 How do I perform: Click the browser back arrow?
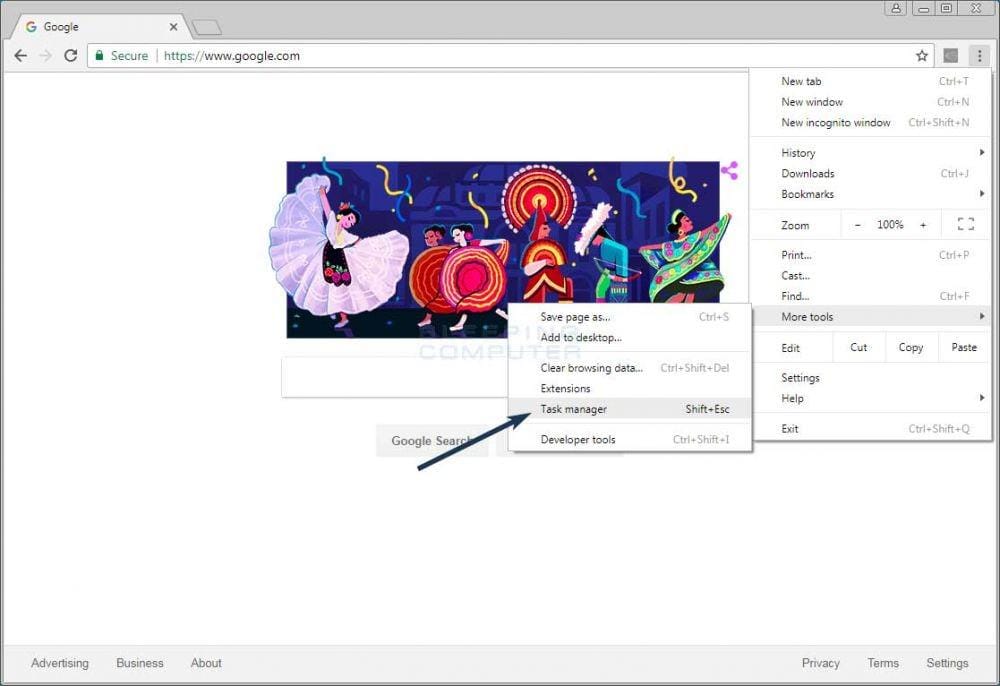tap(21, 56)
